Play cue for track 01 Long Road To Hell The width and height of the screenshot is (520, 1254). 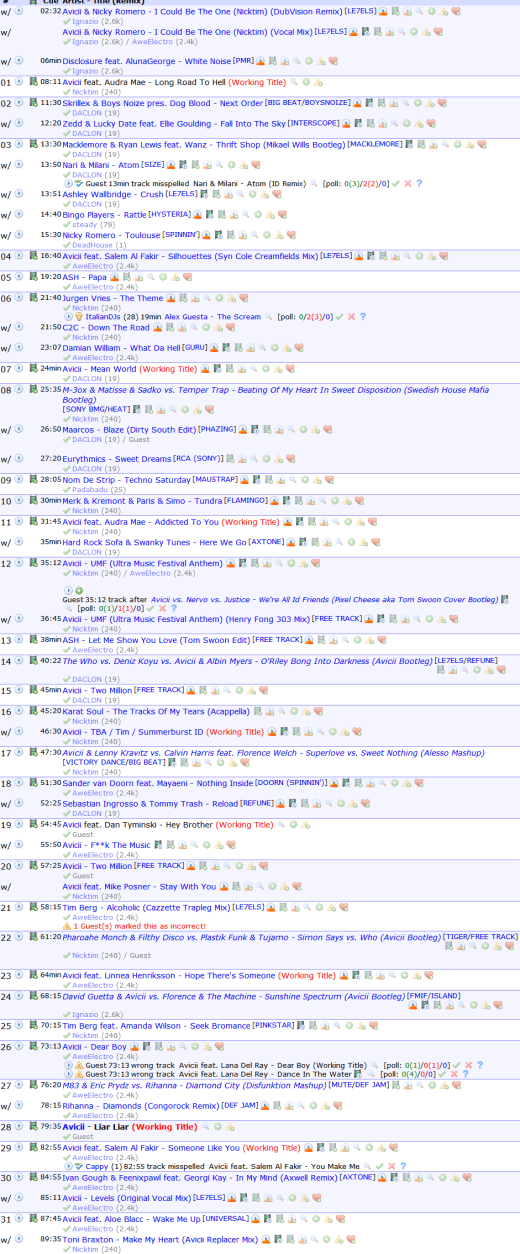19,82
